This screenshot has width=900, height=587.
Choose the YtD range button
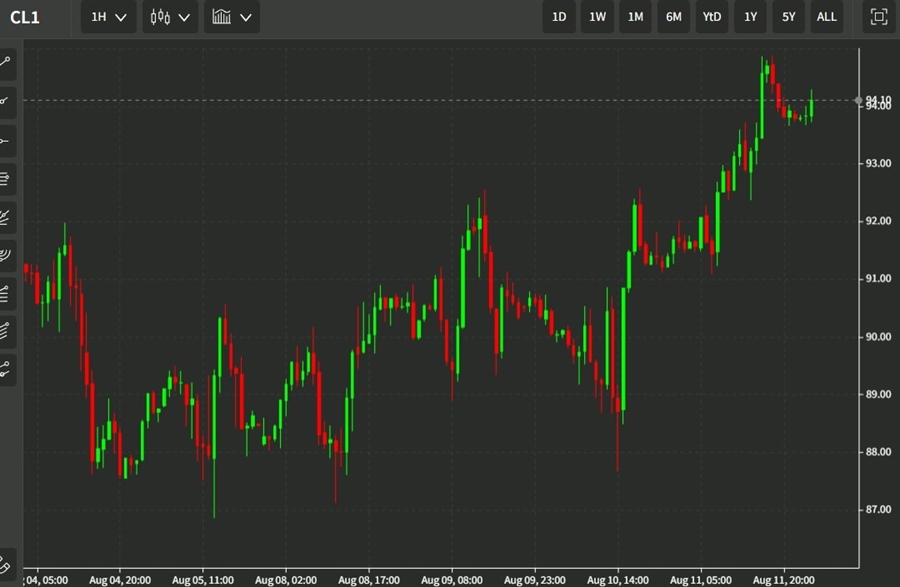click(x=711, y=17)
